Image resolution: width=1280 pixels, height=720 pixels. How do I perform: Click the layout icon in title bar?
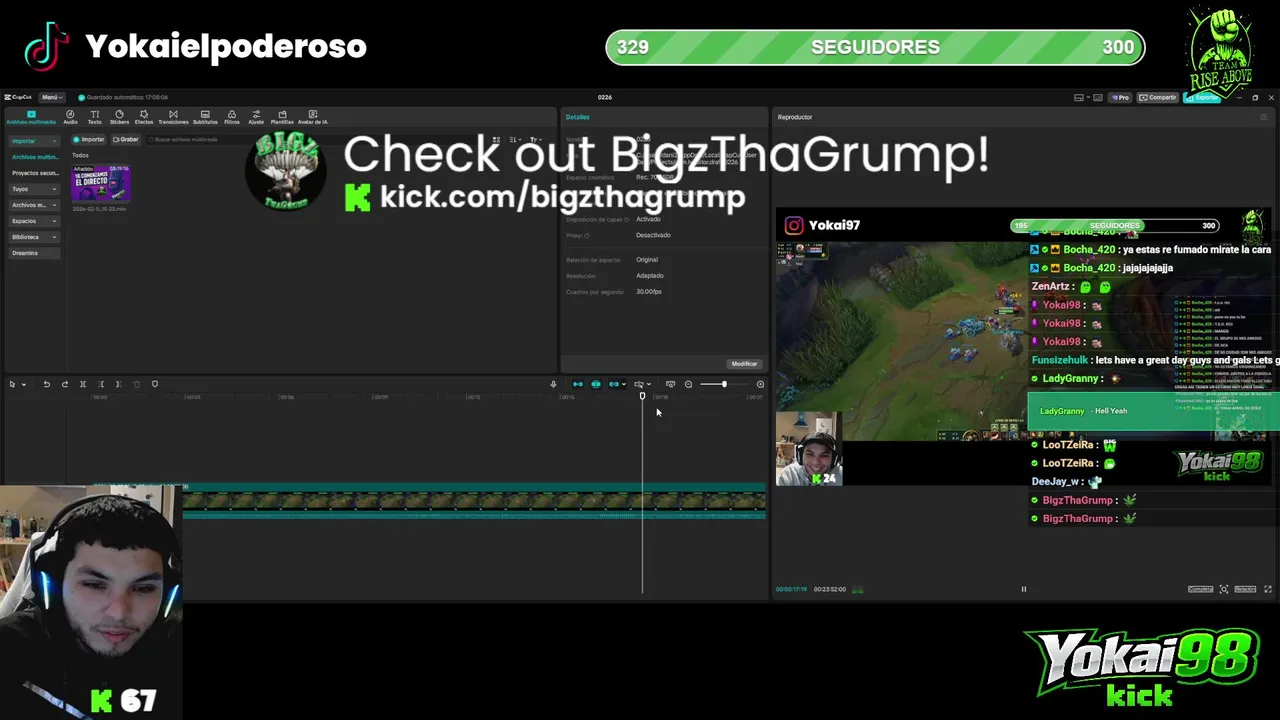(x=1079, y=97)
